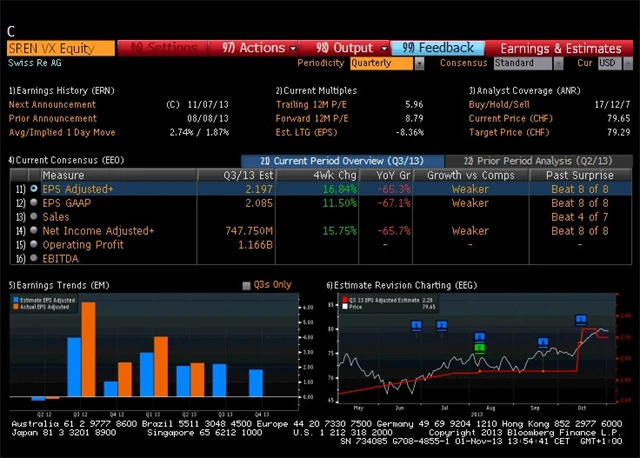Click the green marker icon on revision chart
This screenshot has height=458, width=640.
pyautogui.click(x=480, y=347)
